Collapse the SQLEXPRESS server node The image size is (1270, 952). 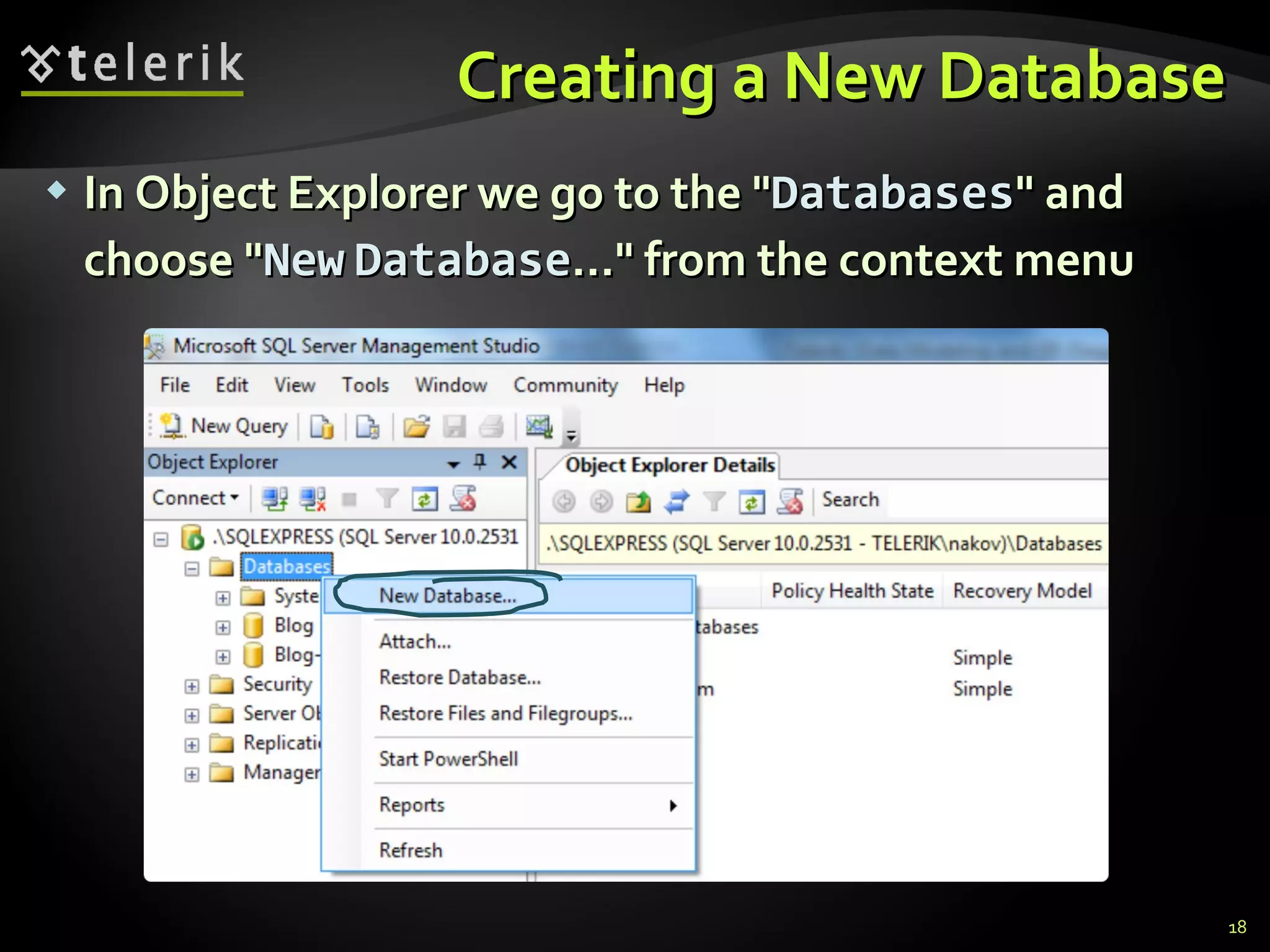tap(161, 539)
